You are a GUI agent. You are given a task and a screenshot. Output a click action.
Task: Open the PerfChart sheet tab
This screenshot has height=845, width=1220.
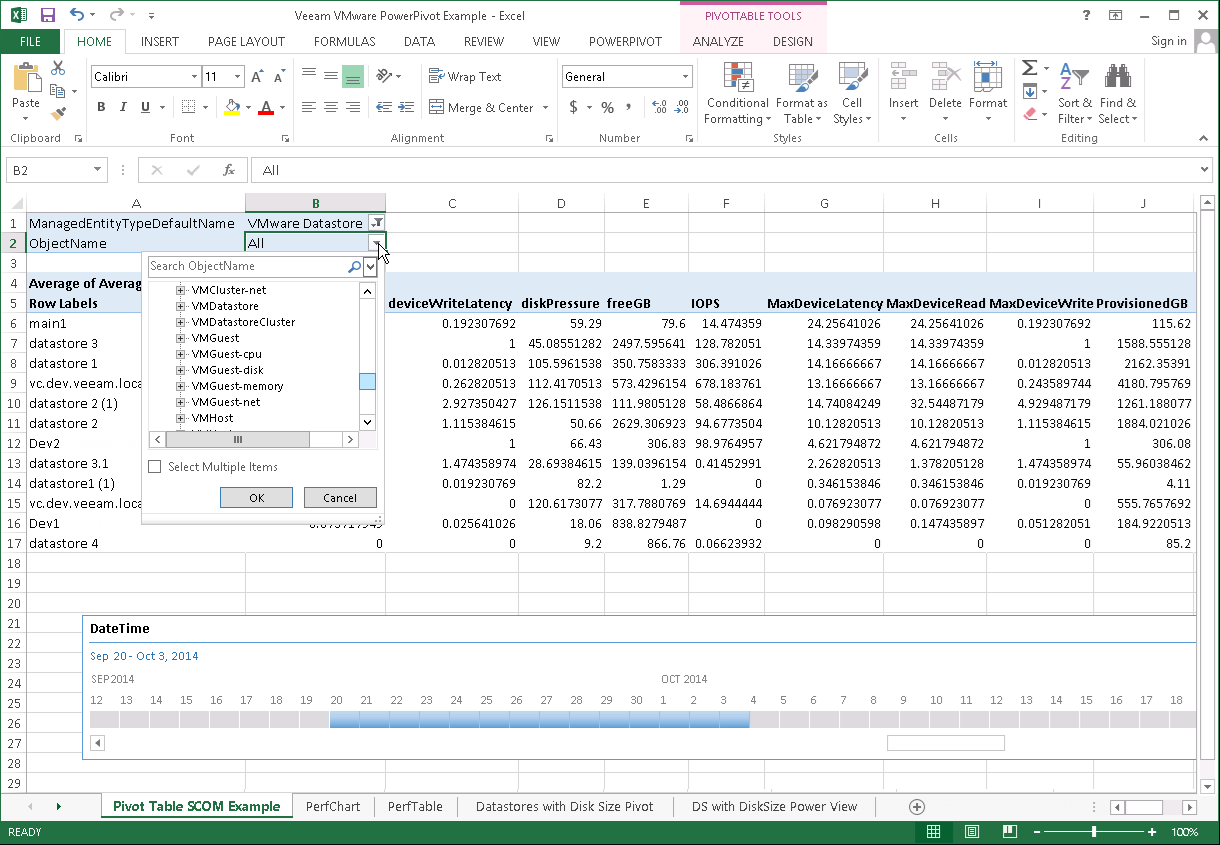click(333, 806)
